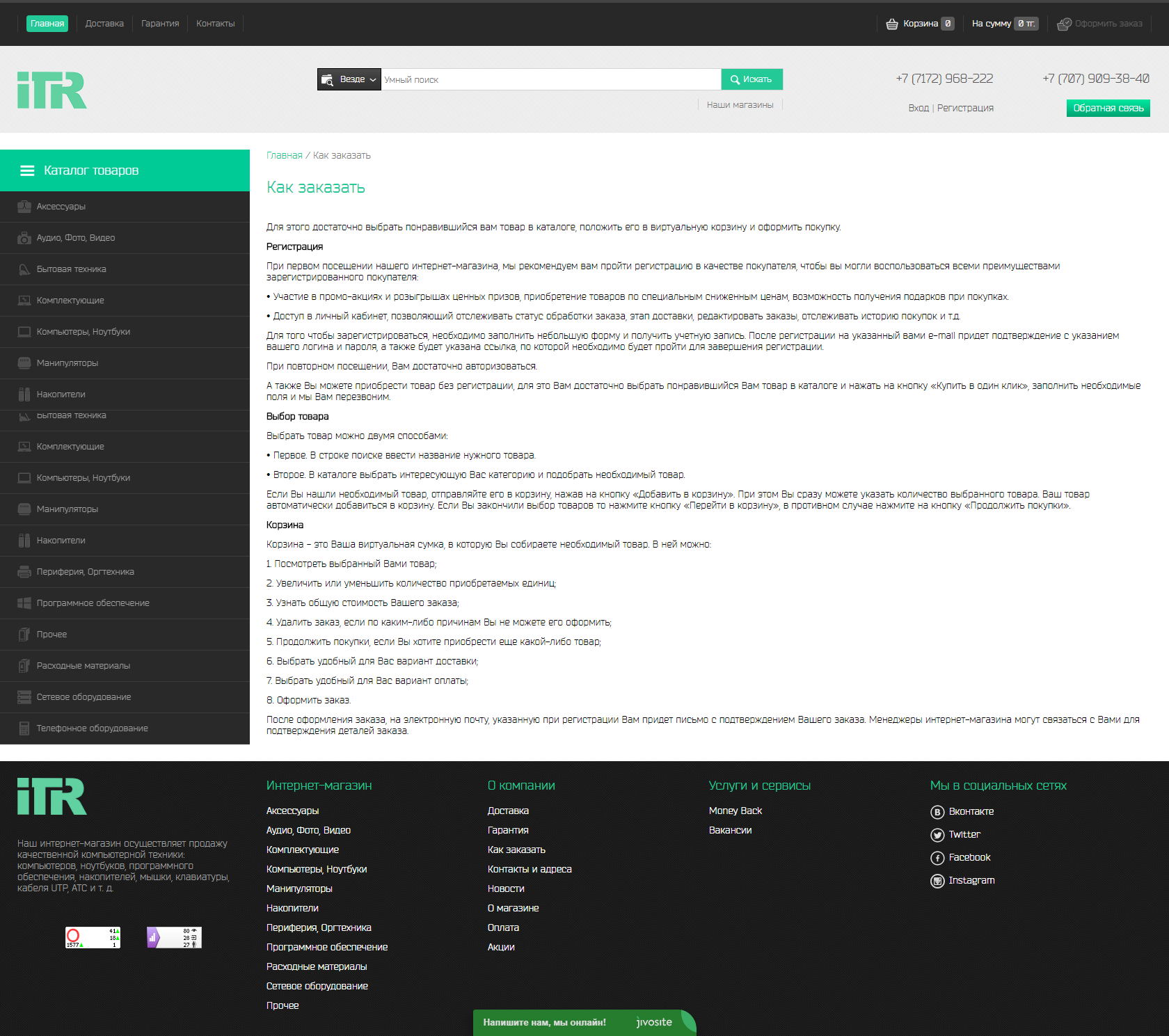Click the Регистрация link in header

tap(965, 108)
